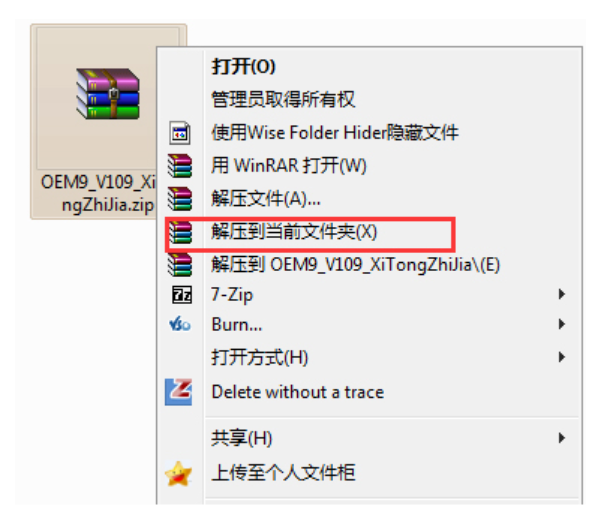Click the Delete without a trace icon

[178, 392]
